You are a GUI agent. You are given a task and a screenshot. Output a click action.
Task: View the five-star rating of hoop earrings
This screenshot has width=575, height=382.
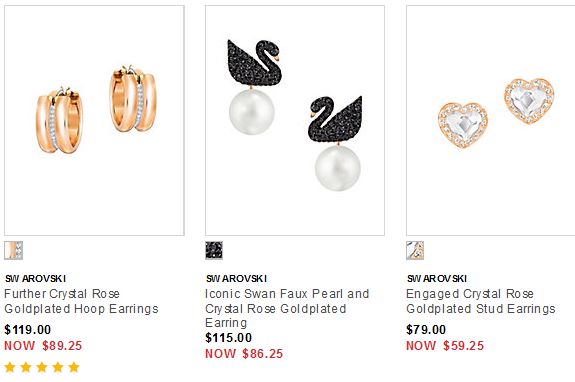coord(42,367)
